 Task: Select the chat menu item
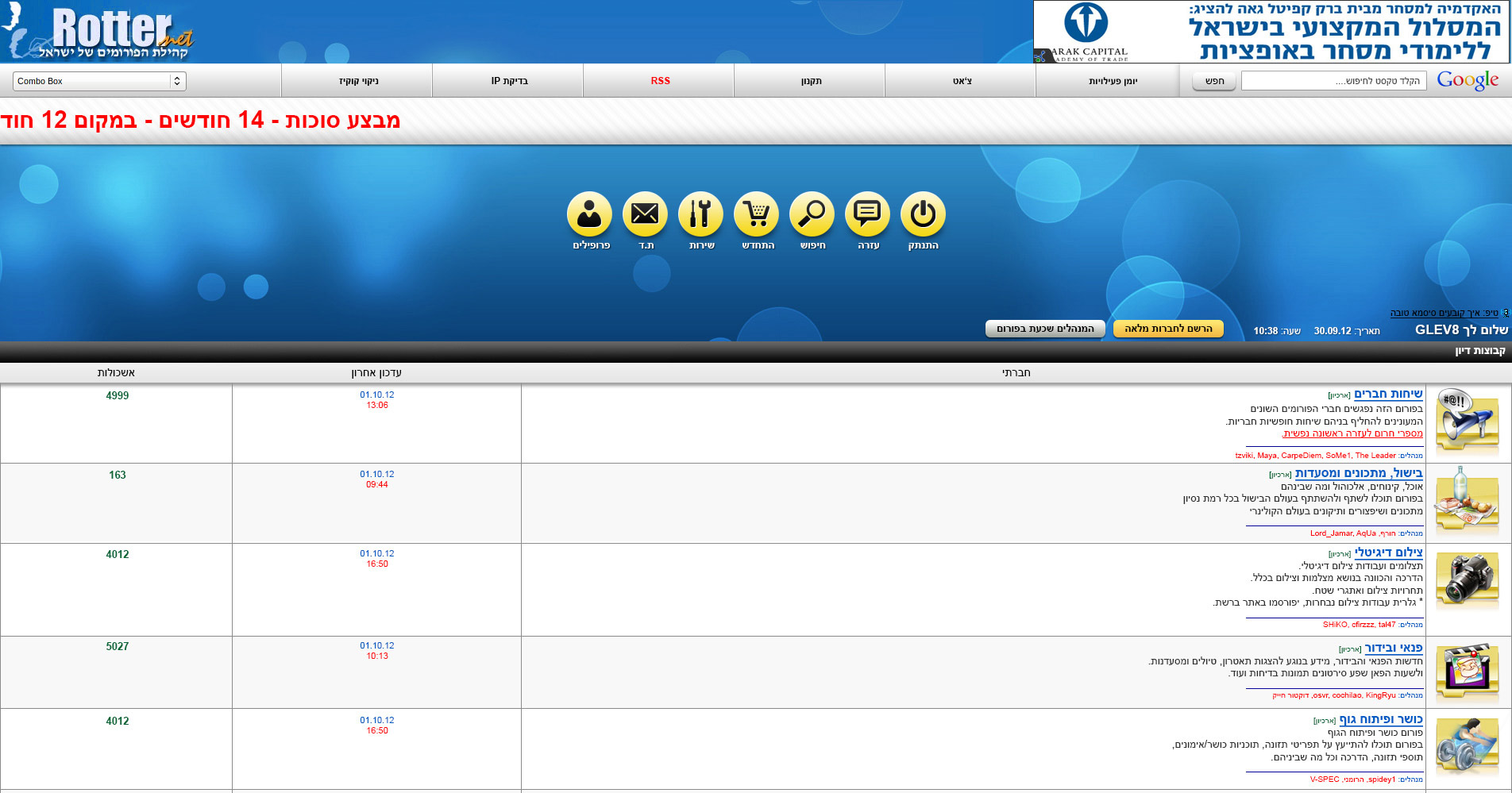pos(962,81)
